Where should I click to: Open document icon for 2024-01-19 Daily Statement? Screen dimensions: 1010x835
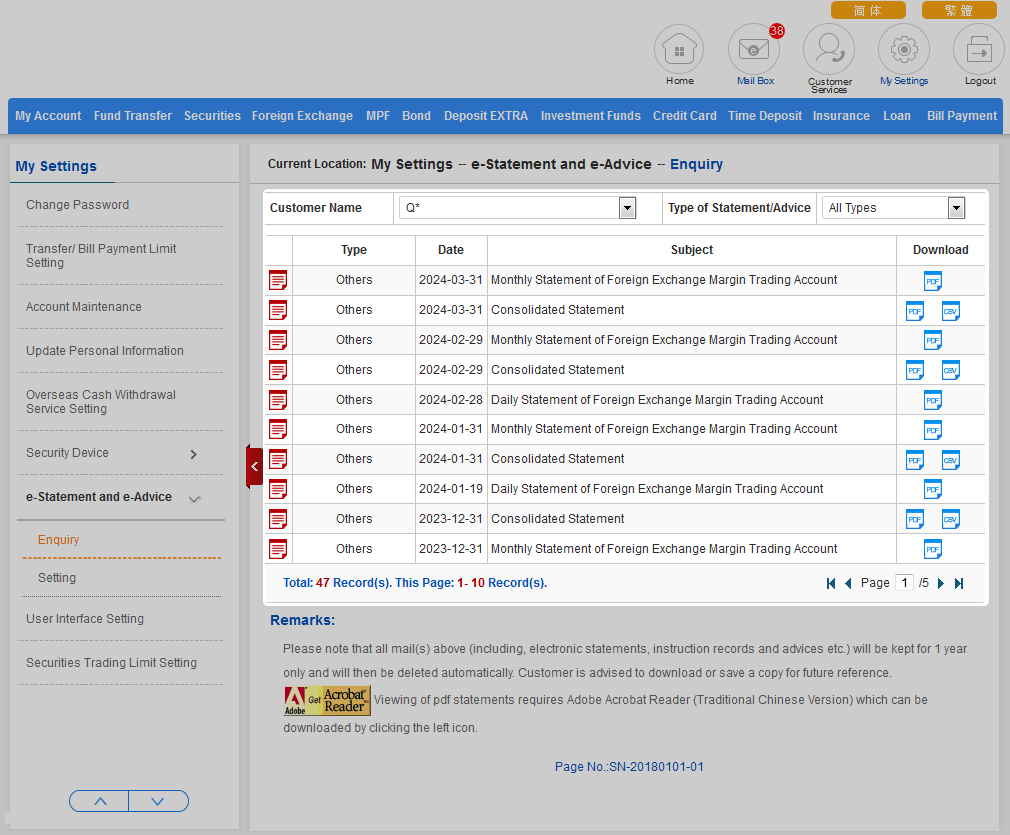click(x=278, y=489)
